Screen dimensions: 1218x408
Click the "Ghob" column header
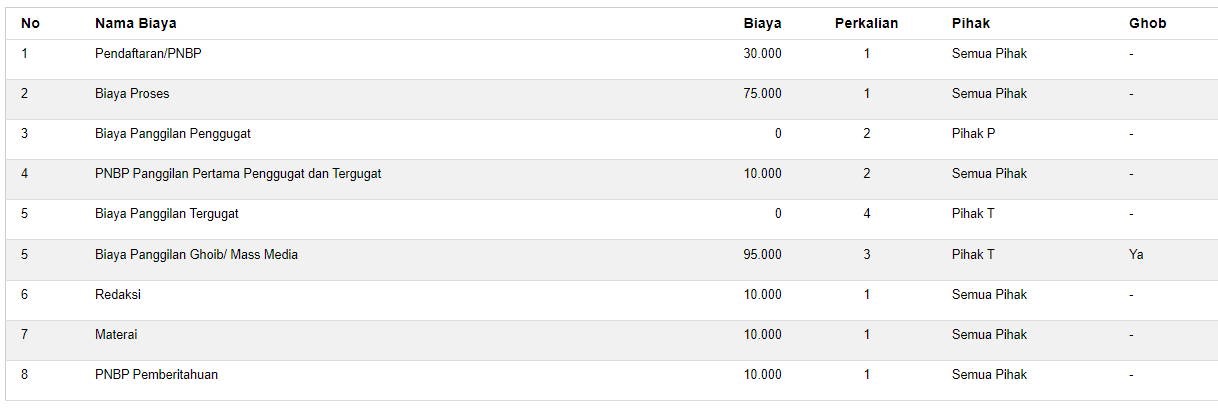pyautogui.click(x=1147, y=23)
